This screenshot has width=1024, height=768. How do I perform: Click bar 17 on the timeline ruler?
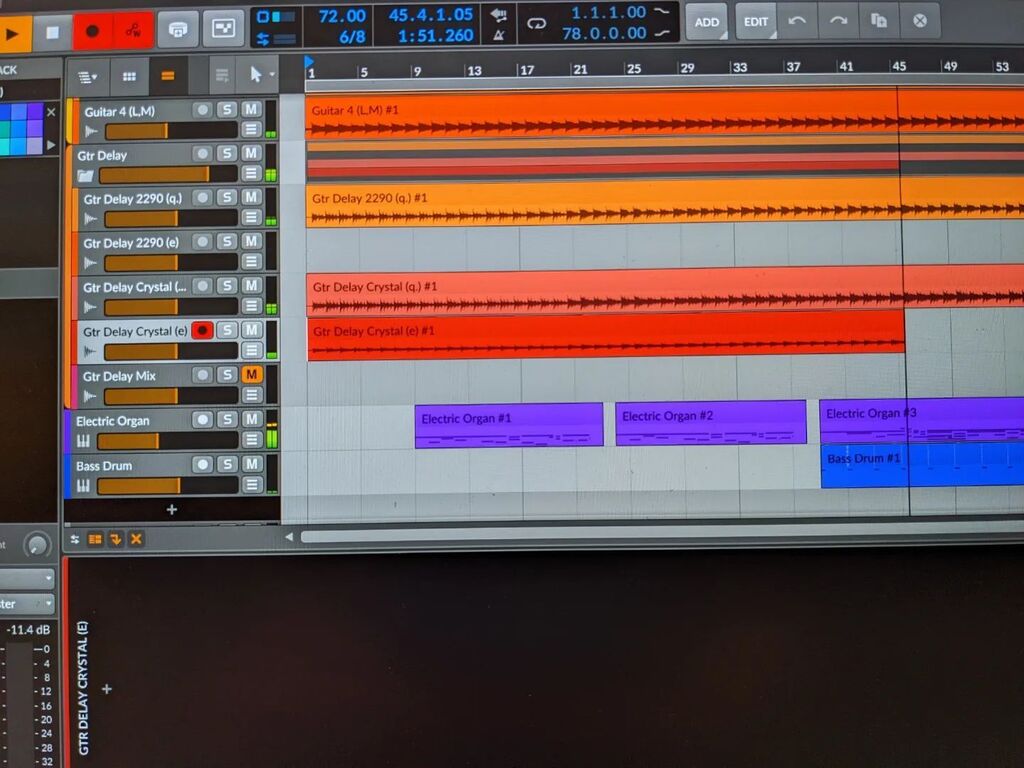[527, 70]
